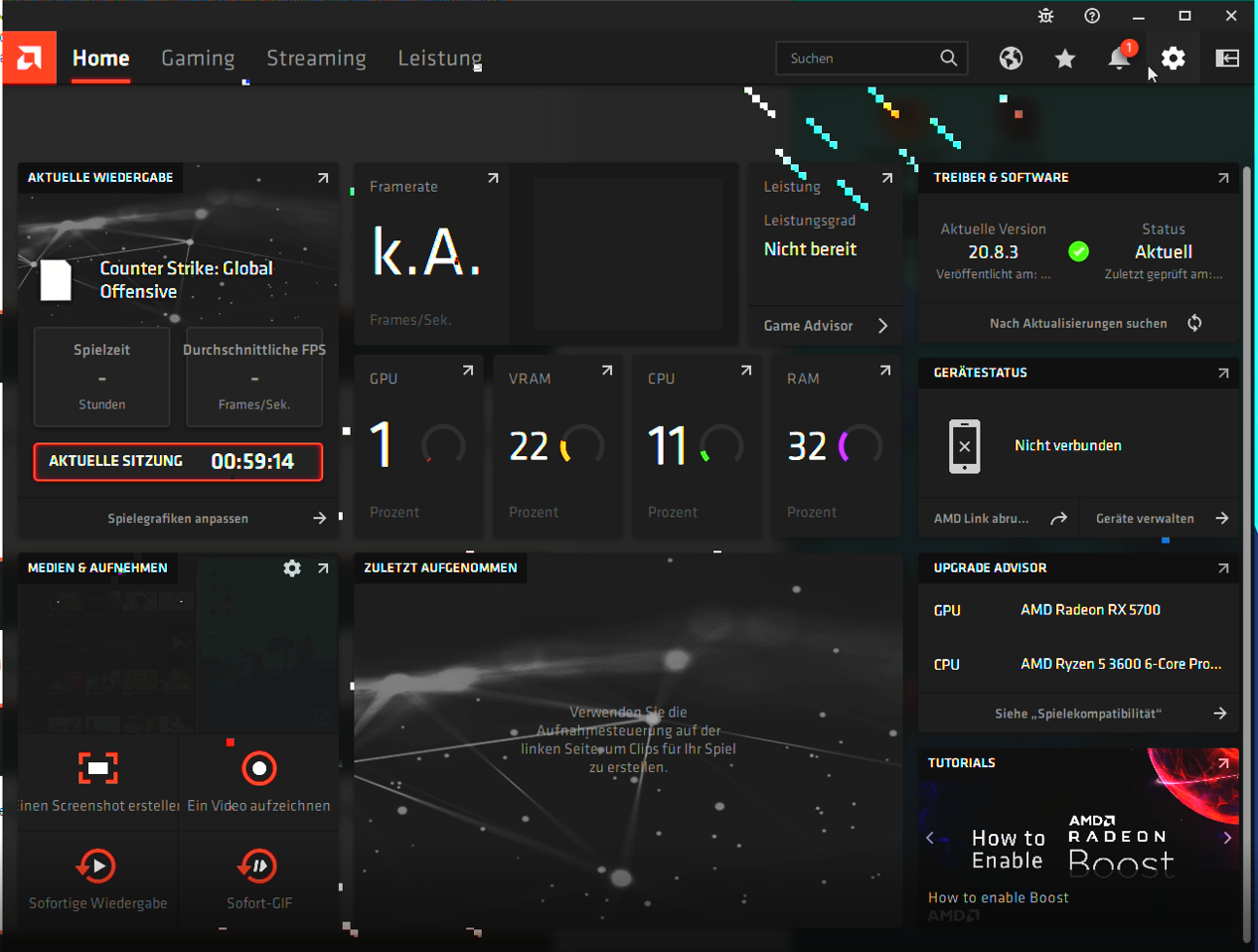Open How to enable Boost tutorial
1258x952 pixels.
(998, 897)
